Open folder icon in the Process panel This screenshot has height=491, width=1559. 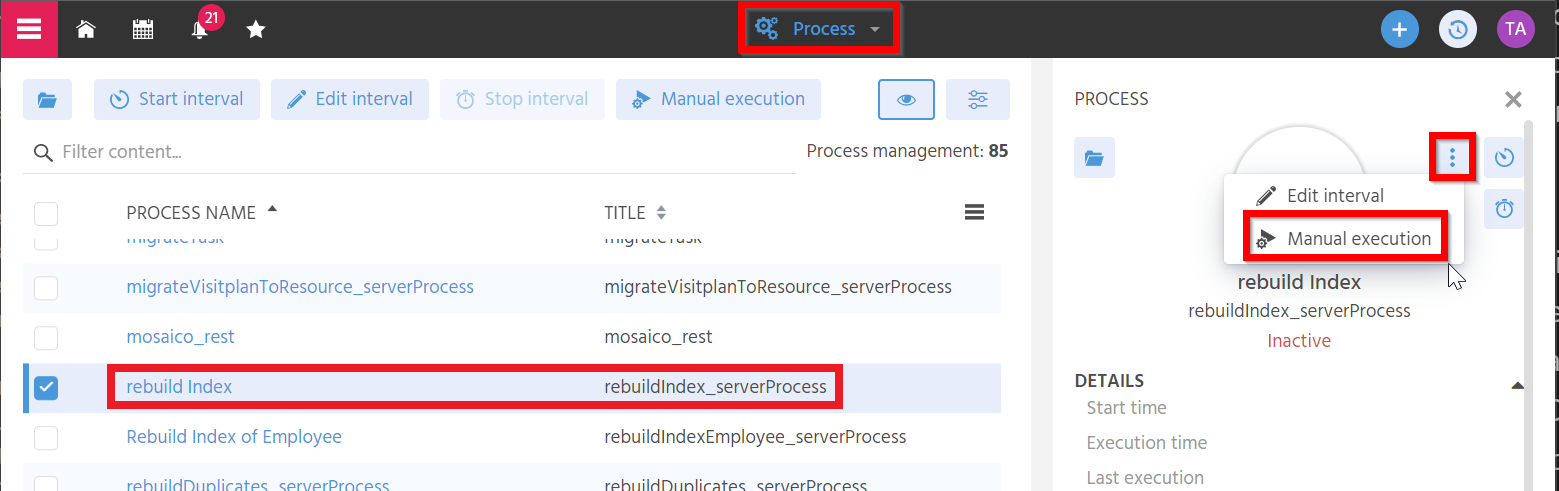(x=1094, y=158)
